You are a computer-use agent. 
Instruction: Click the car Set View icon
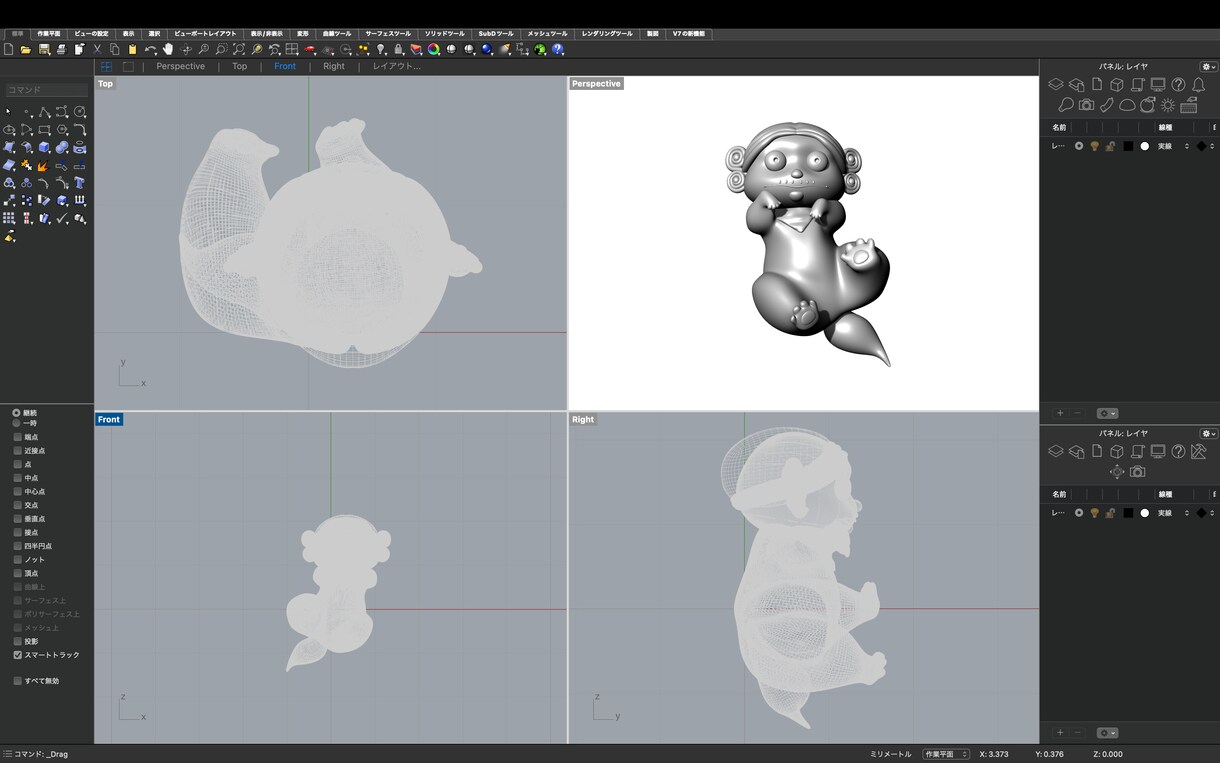(x=309, y=49)
